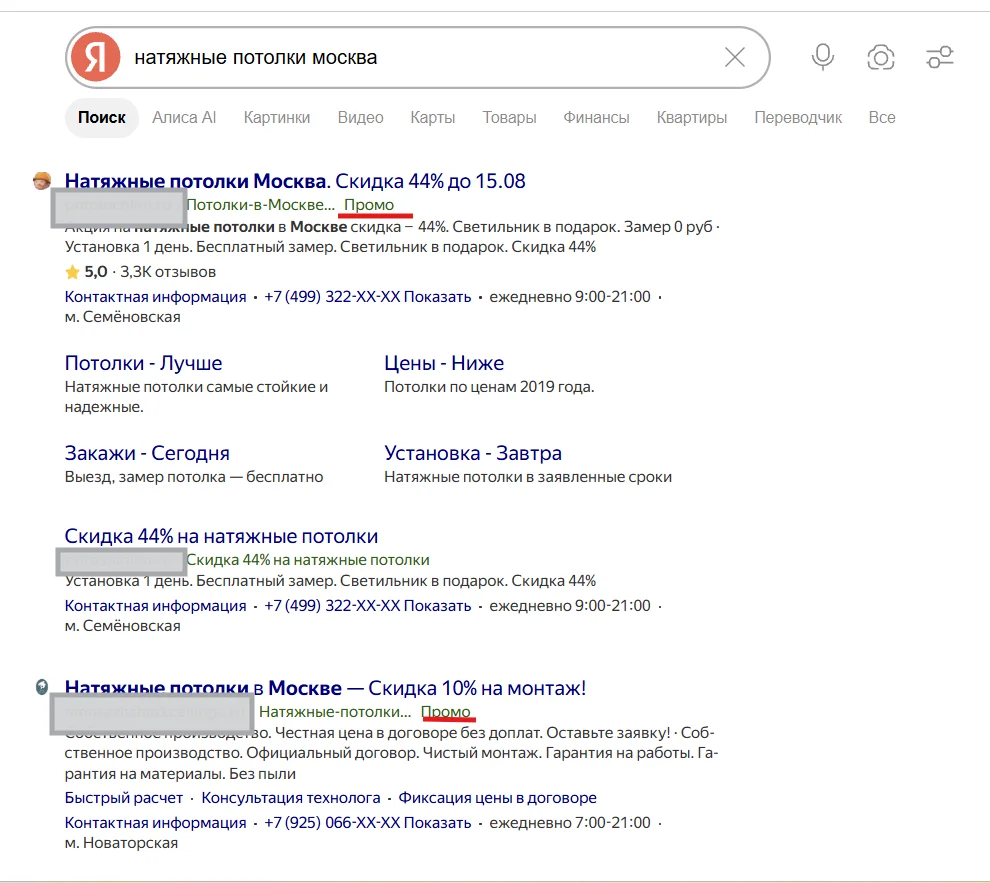Open 'Закажи - Сегодня' sitelink

pyautogui.click(x=147, y=453)
